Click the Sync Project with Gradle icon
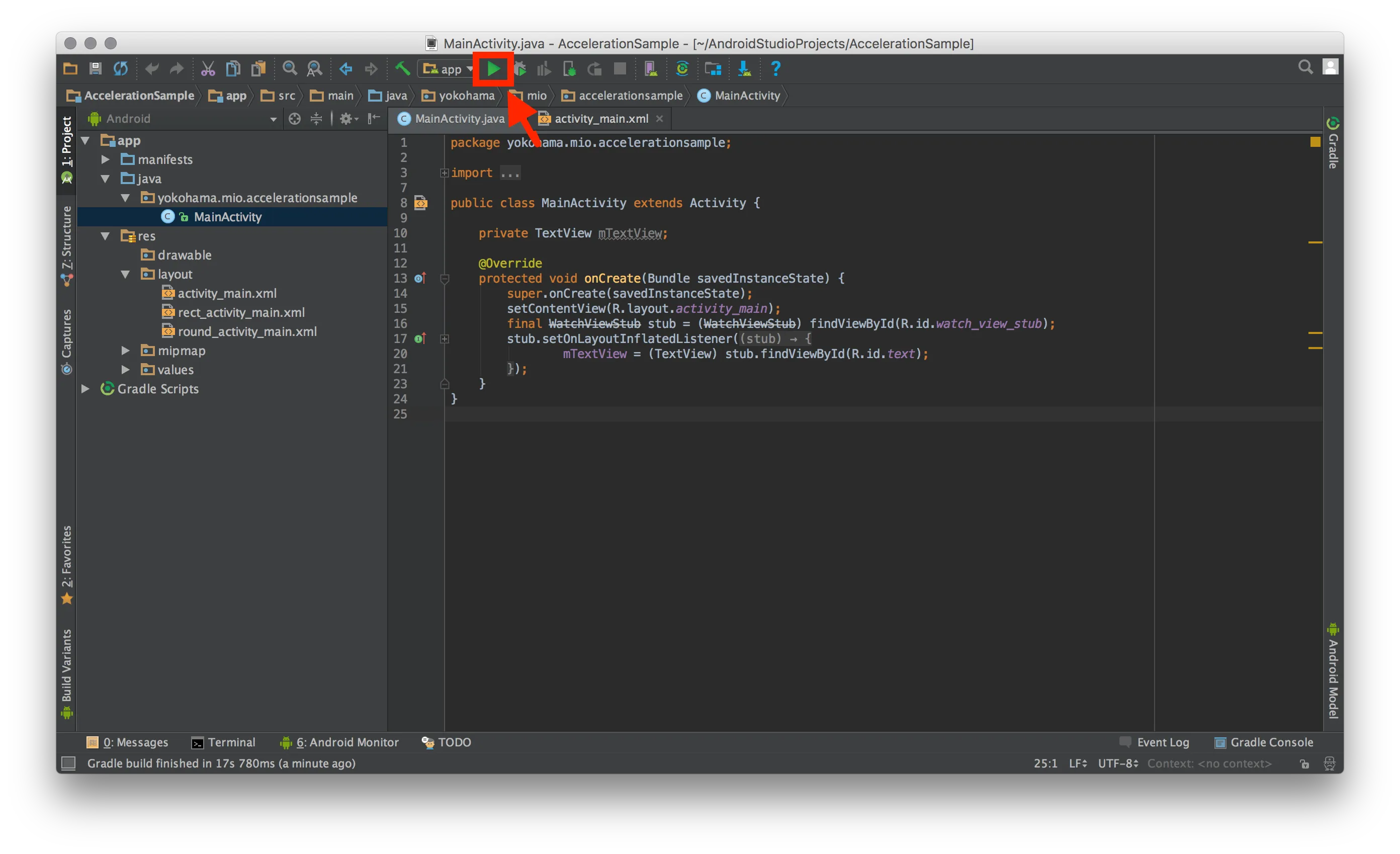This screenshot has width=1400, height=854. 682,69
